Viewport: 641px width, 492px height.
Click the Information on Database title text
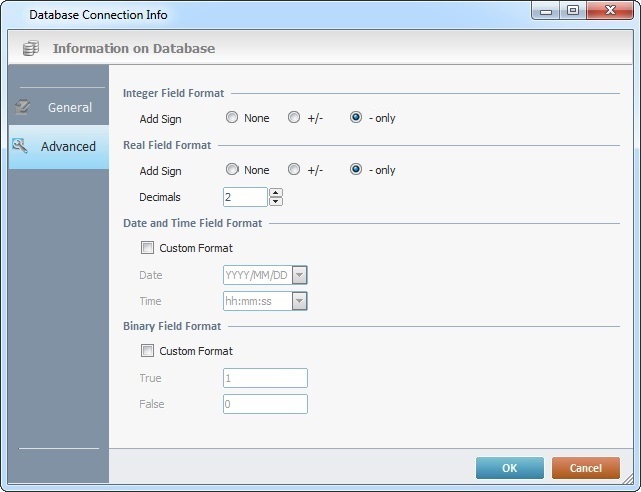pyautogui.click(x=134, y=48)
